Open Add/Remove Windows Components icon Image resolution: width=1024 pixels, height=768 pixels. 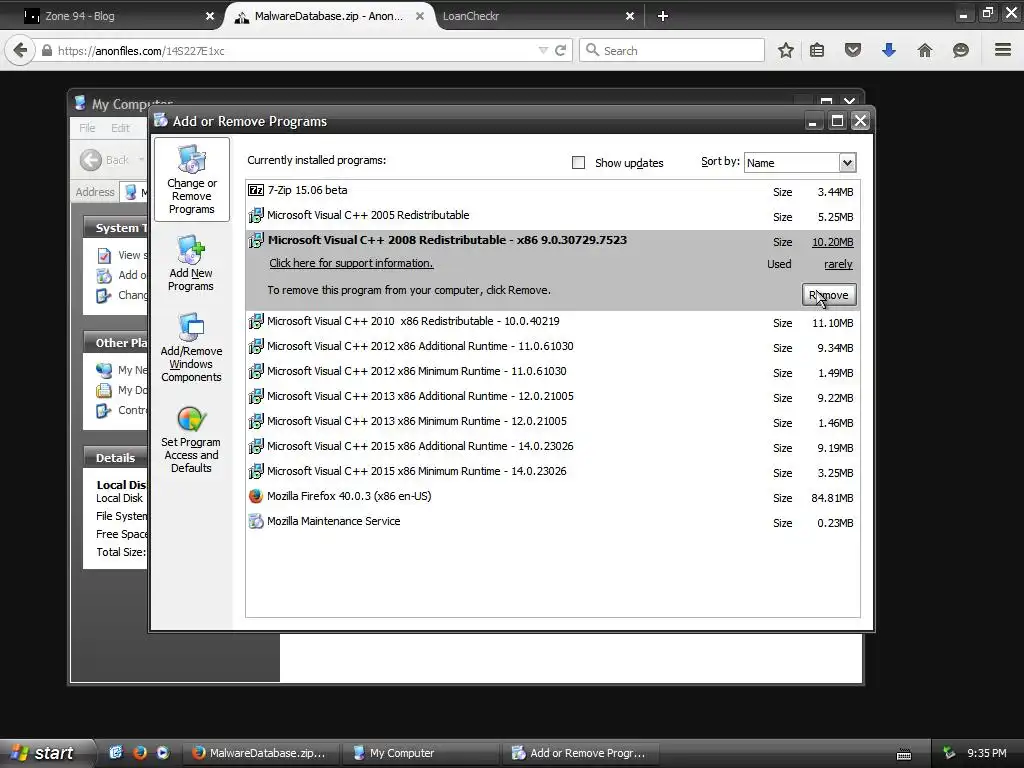(x=191, y=347)
